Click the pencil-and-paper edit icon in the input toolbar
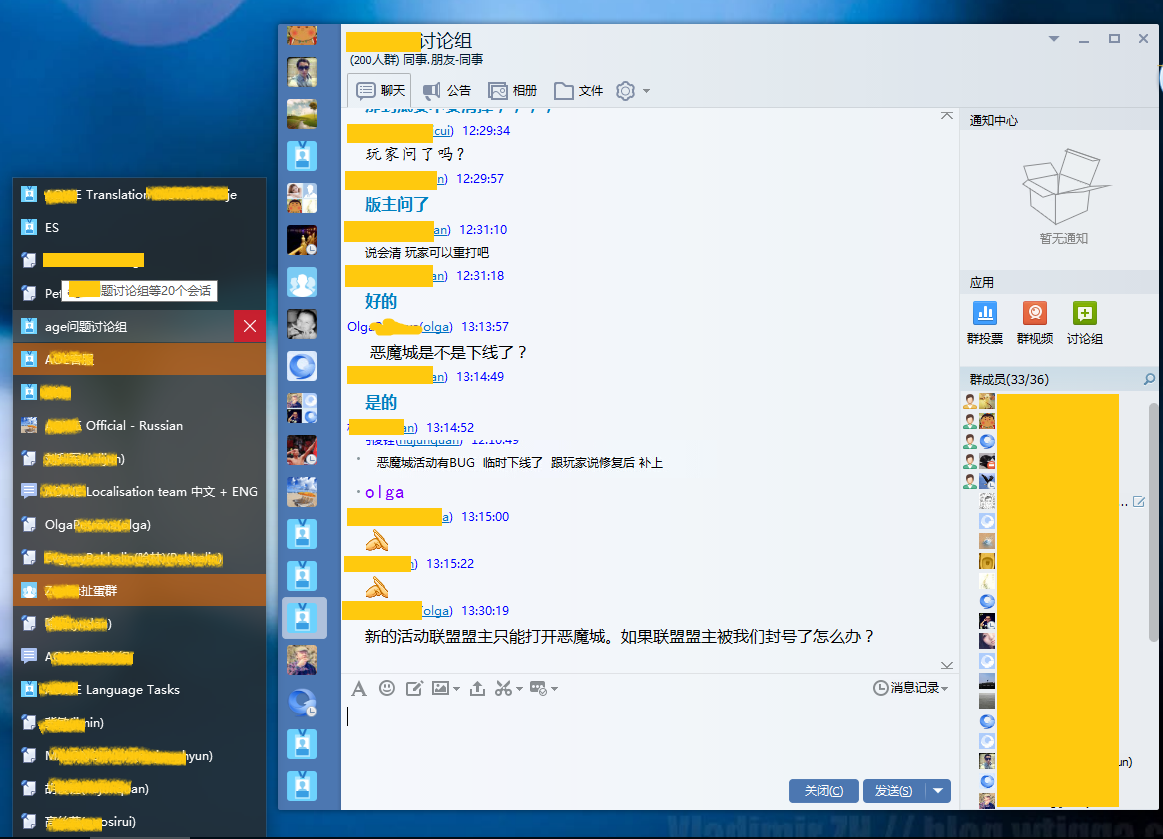The width and height of the screenshot is (1163, 839). (414, 688)
